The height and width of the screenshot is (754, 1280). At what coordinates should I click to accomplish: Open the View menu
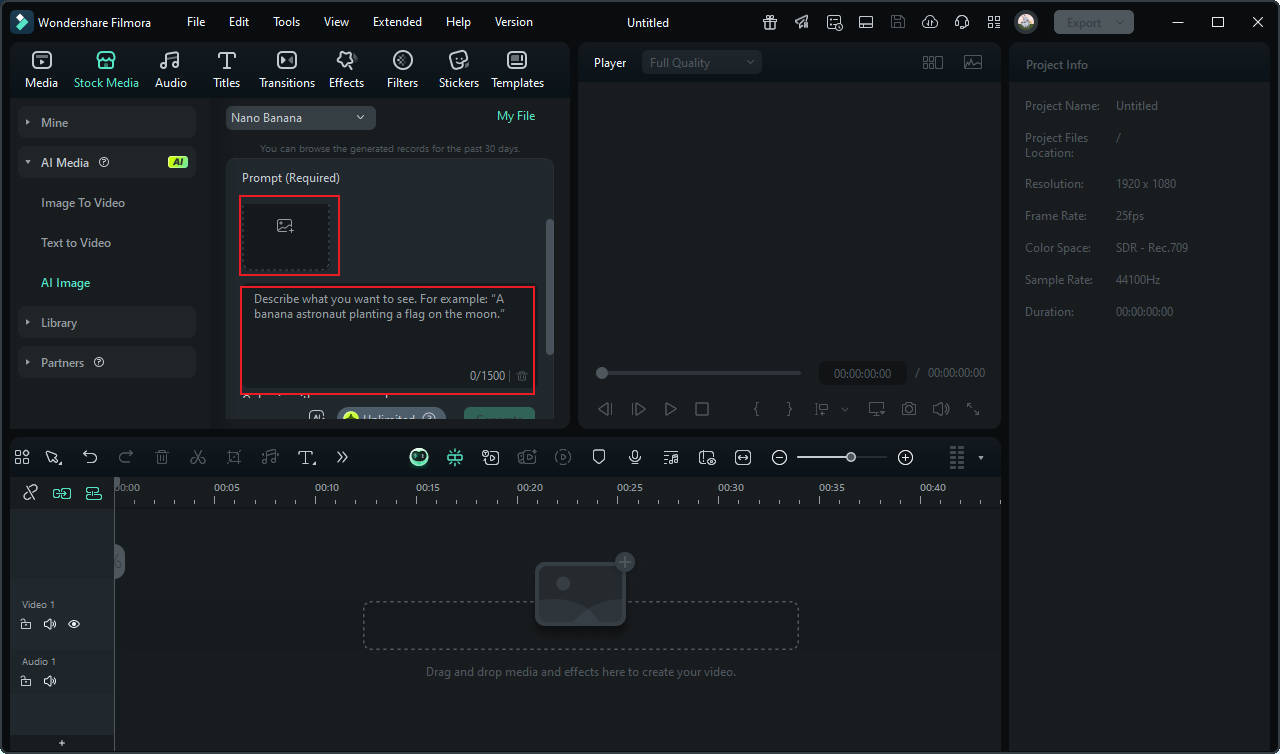(x=336, y=22)
